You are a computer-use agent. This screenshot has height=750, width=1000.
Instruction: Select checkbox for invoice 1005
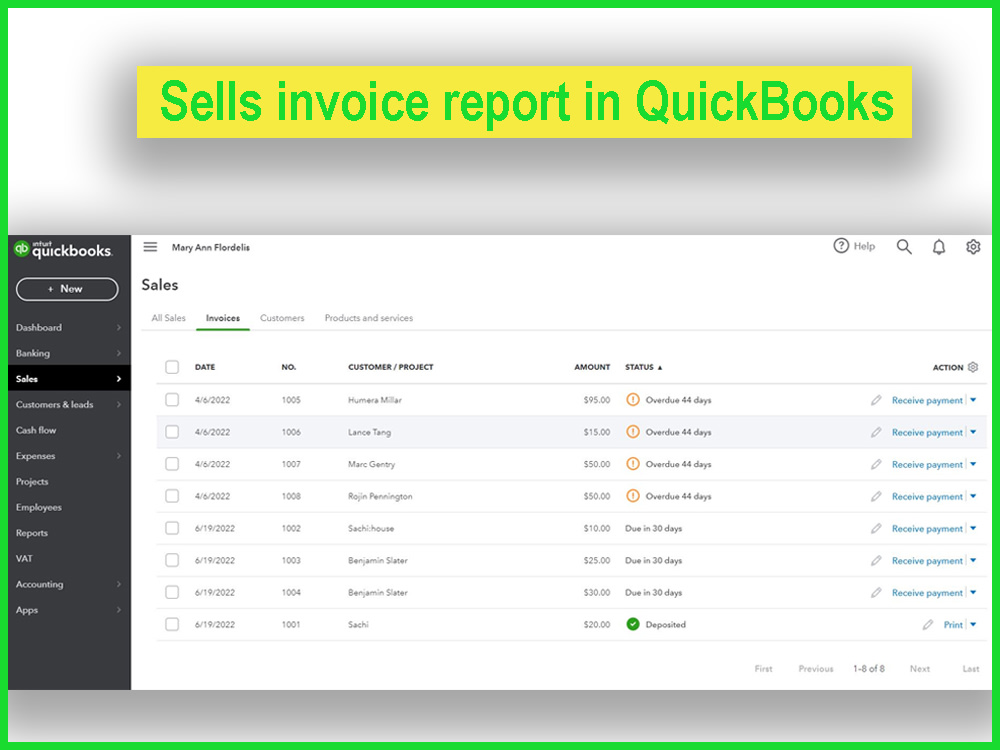pos(172,399)
